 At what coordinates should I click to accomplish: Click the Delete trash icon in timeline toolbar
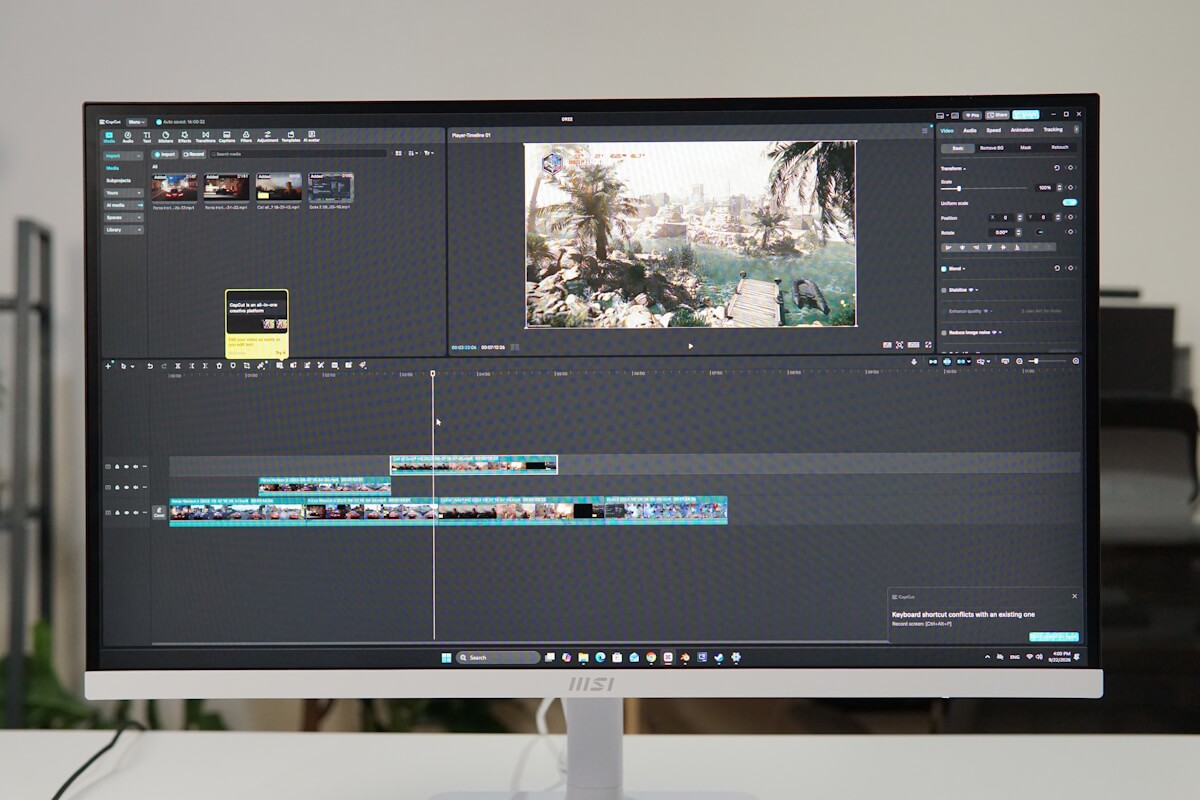pyautogui.click(x=219, y=366)
